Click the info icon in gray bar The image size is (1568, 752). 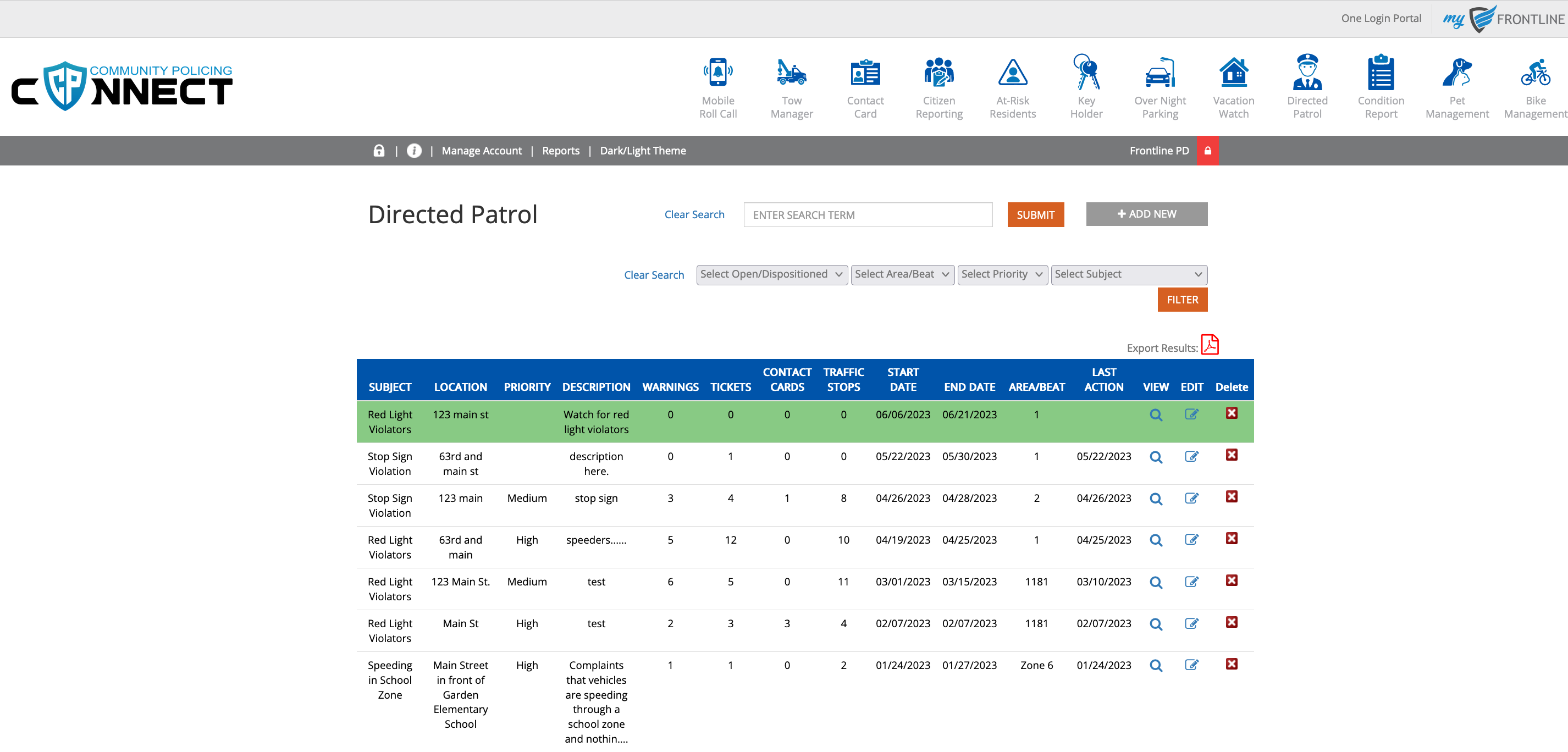coord(414,151)
